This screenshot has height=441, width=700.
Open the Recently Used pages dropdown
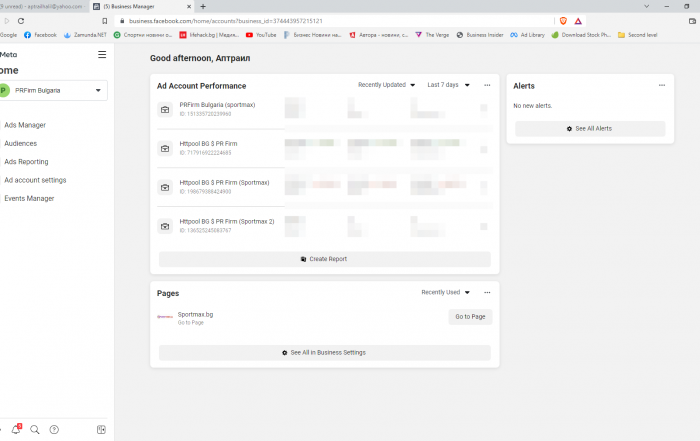click(x=446, y=292)
